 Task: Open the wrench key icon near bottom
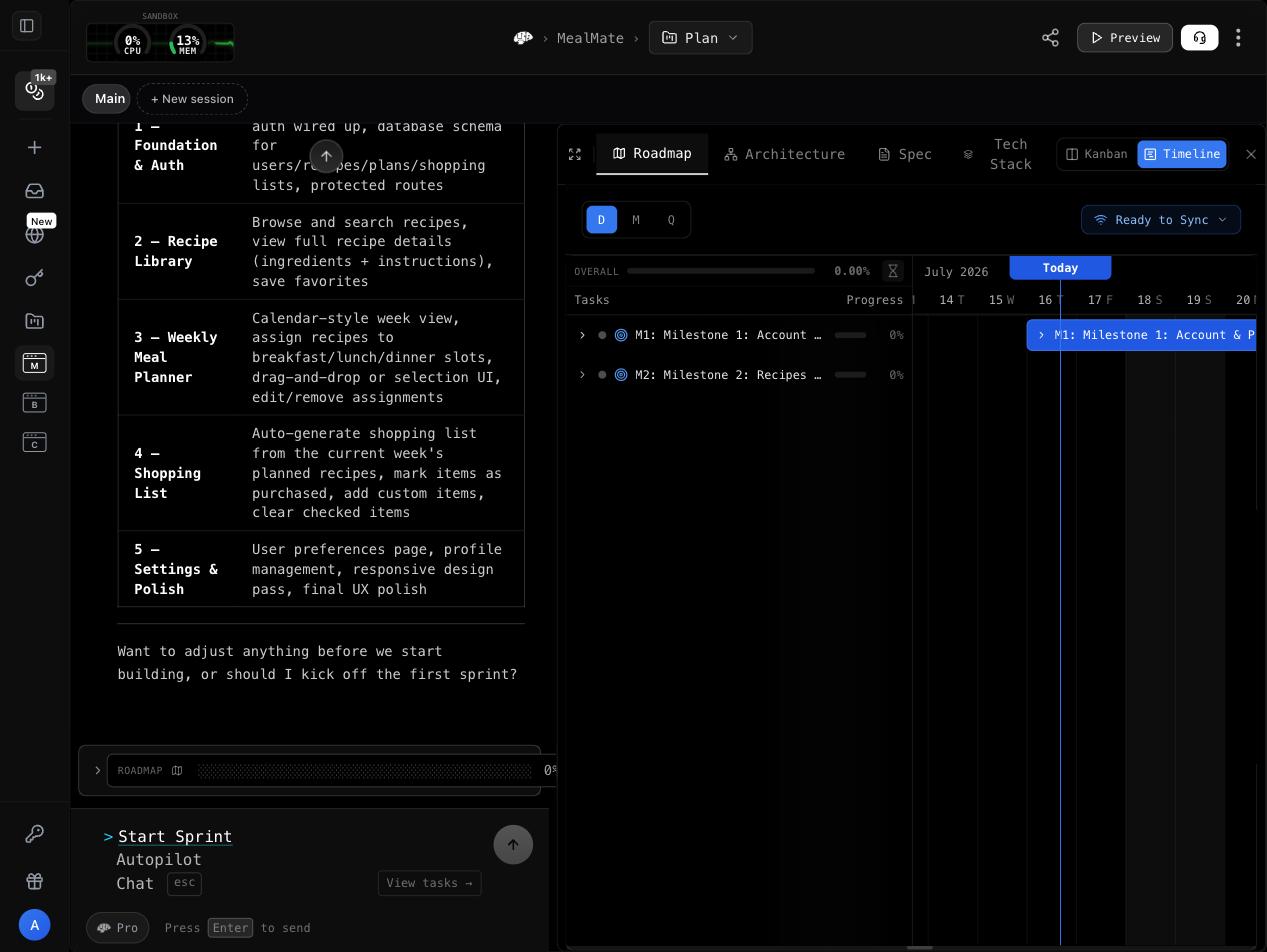pos(35,833)
